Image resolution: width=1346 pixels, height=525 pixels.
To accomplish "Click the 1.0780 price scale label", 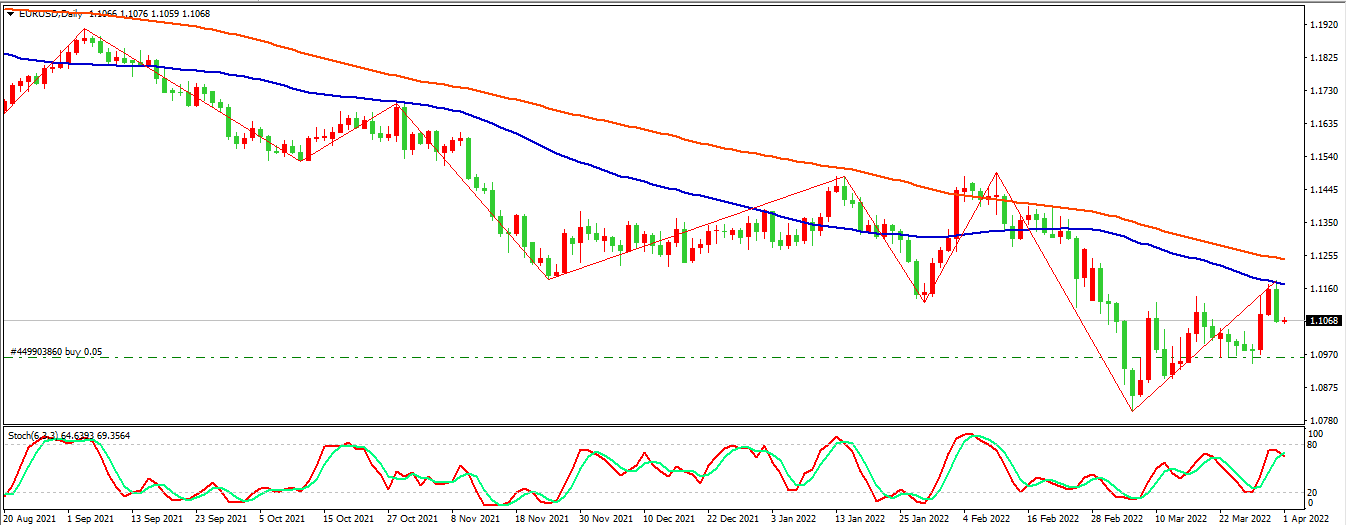I will 1322,421.
